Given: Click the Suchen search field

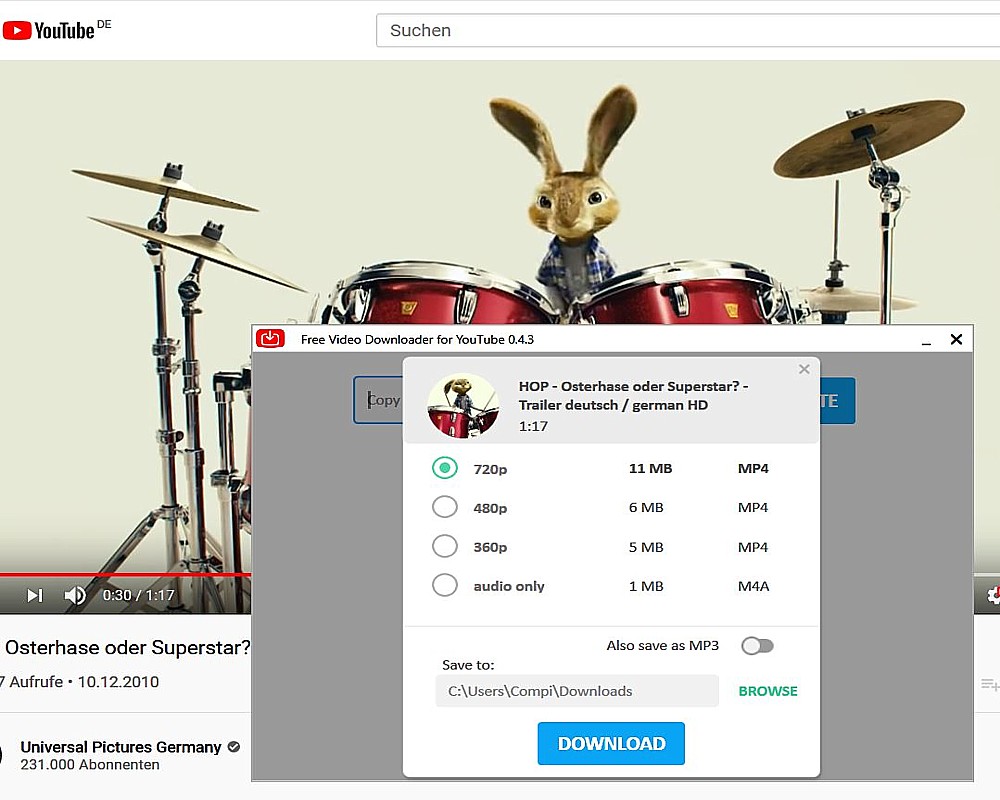Looking at the screenshot, I should 688,30.
